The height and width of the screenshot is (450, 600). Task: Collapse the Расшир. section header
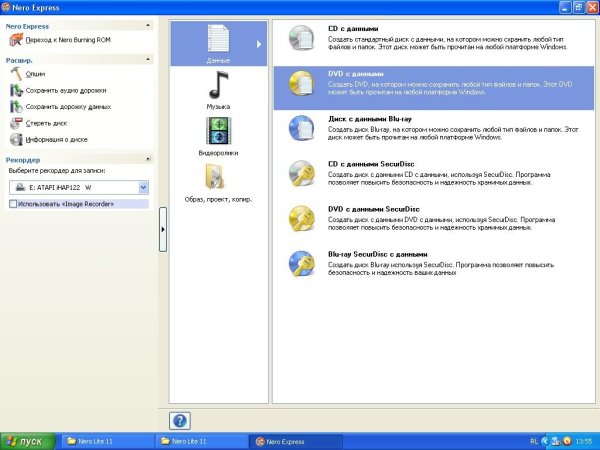click(x=149, y=58)
